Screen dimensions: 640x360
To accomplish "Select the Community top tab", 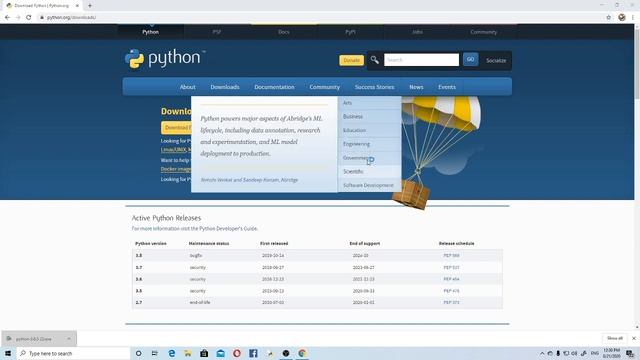I will click(x=484, y=32).
